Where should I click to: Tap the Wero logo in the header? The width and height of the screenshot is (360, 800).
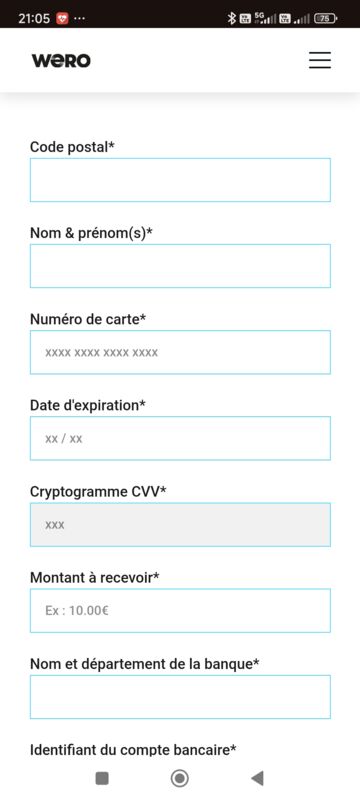pyautogui.click(x=61, y=61)
